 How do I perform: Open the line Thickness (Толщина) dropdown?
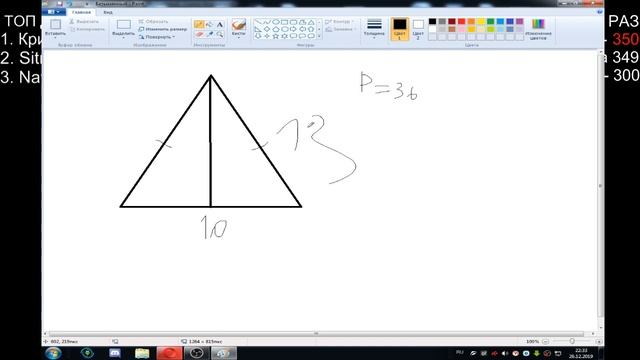pos(374,29)
